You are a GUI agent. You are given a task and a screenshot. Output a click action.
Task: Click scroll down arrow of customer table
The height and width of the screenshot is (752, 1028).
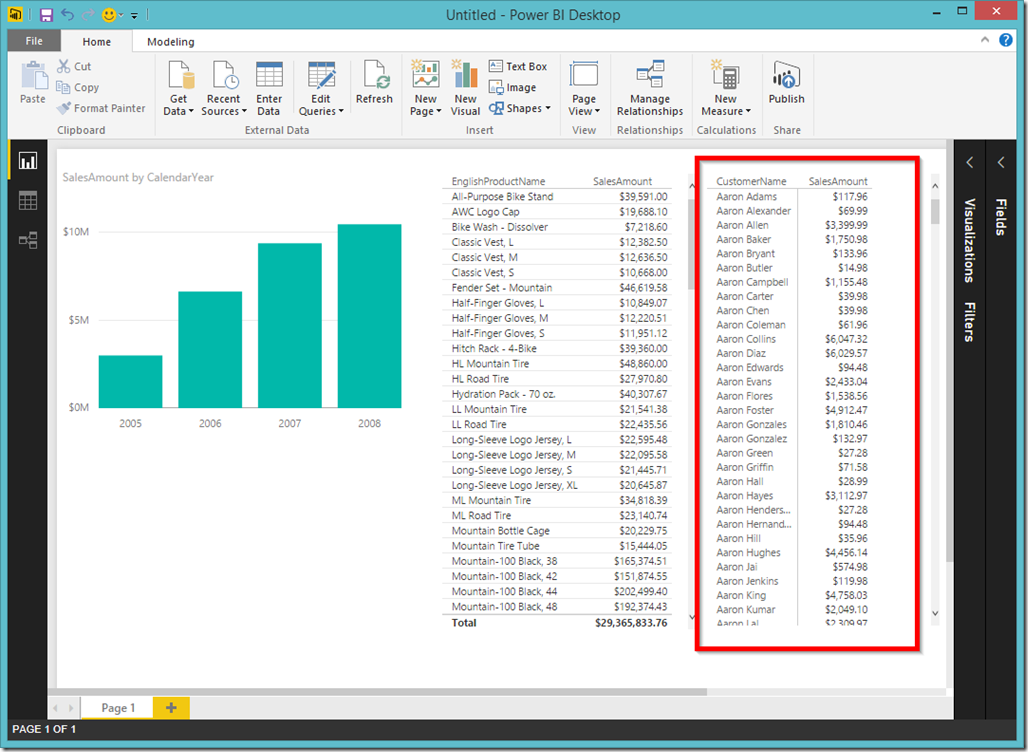(x=935, y=614)
